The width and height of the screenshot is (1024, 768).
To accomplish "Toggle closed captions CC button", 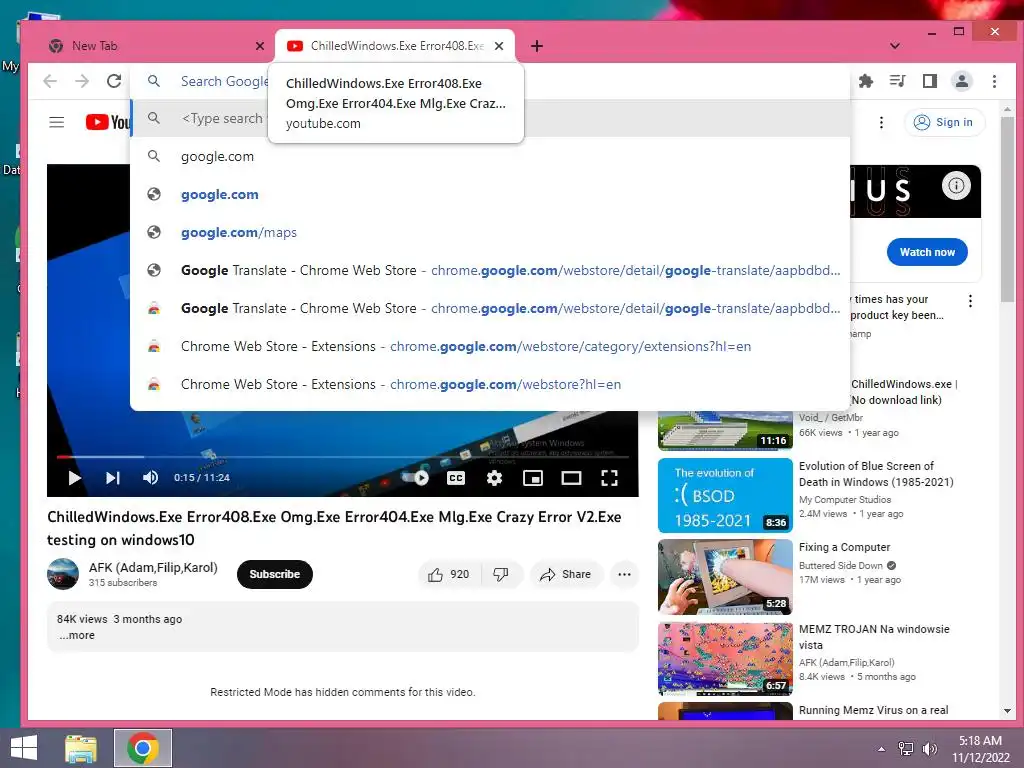I will pyautogui.click(x=456, y=478).
